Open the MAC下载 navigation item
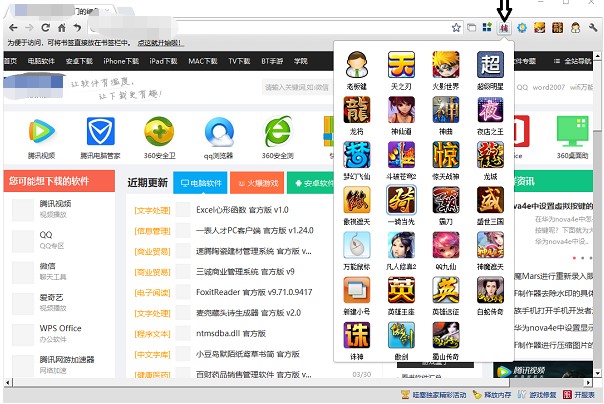 (x=203, y=61)
